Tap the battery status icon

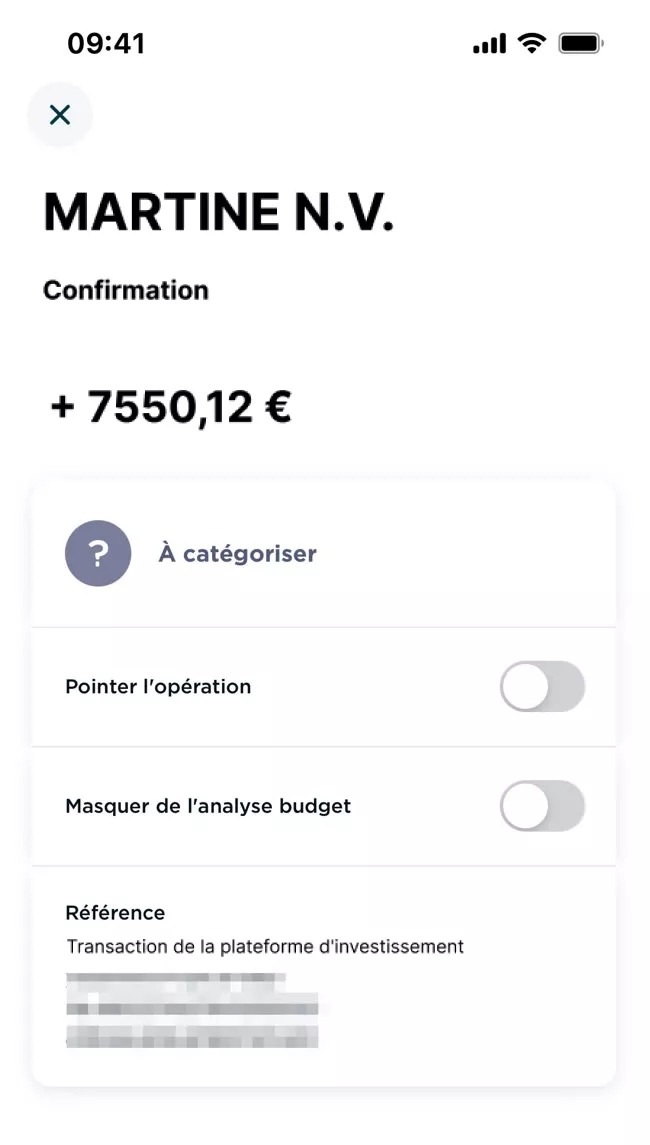point(581,43)
